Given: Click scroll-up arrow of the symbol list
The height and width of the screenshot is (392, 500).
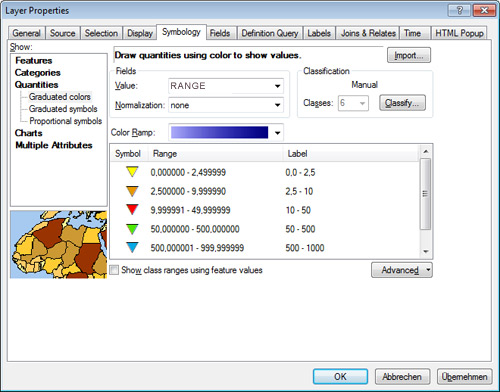Looking at the screenshot, I should coord(425,152).
